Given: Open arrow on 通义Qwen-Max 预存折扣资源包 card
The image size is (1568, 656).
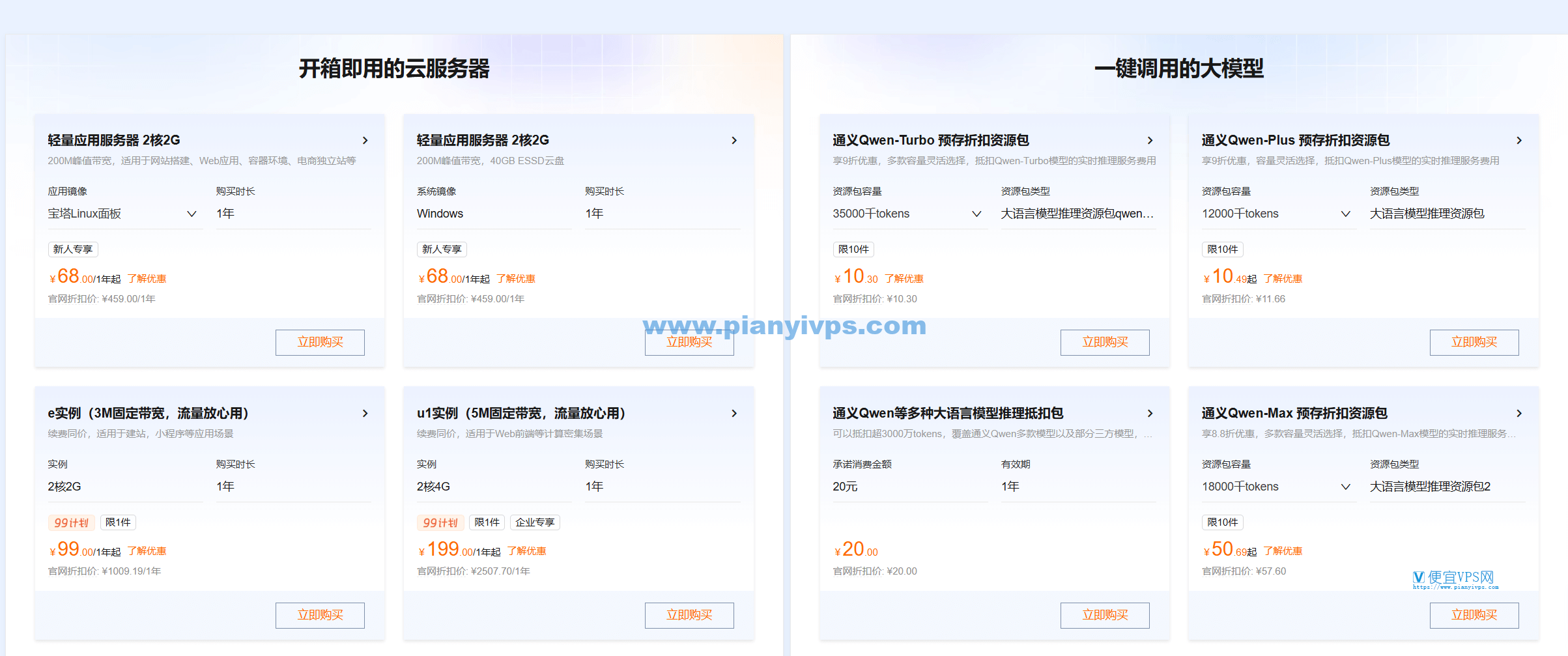Looking at the screenshot, I should tap(1519, 413).
